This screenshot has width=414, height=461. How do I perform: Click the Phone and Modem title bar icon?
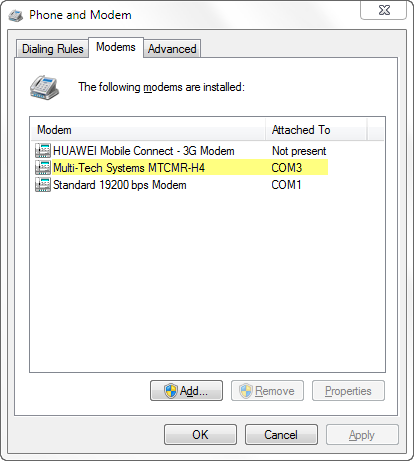16,15
